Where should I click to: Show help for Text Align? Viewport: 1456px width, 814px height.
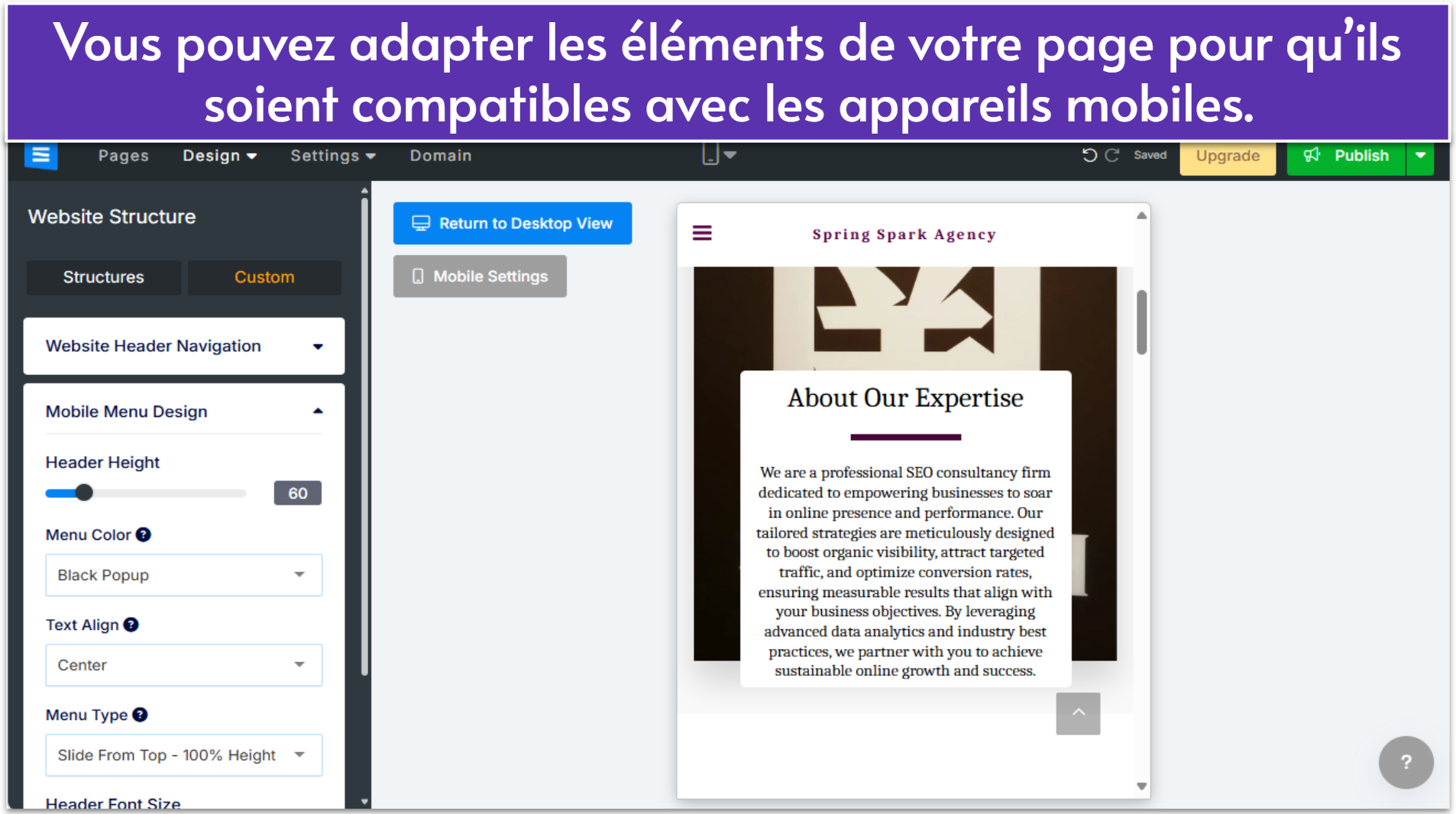131,625
